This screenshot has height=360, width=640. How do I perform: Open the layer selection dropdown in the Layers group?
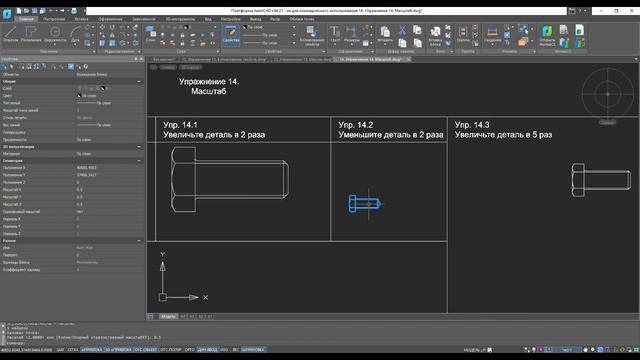(215, 27)
